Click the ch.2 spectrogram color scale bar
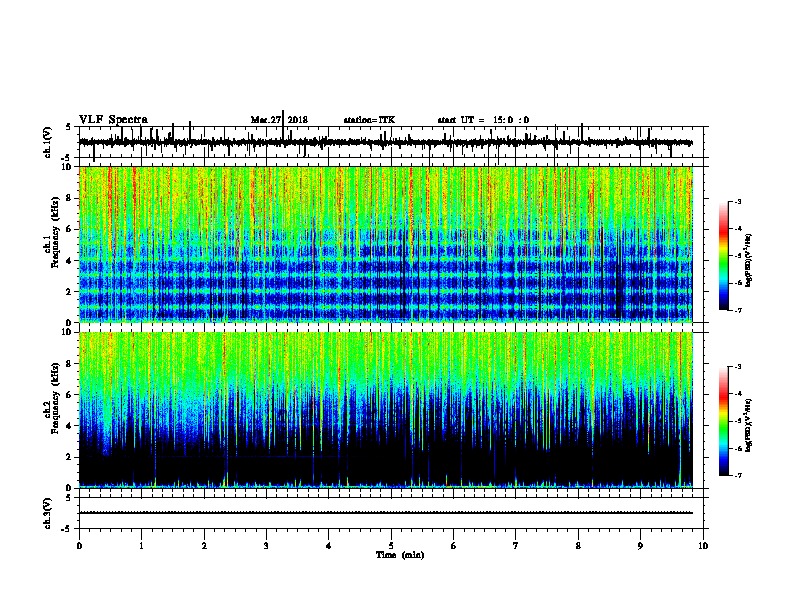 tap(724, 421)
